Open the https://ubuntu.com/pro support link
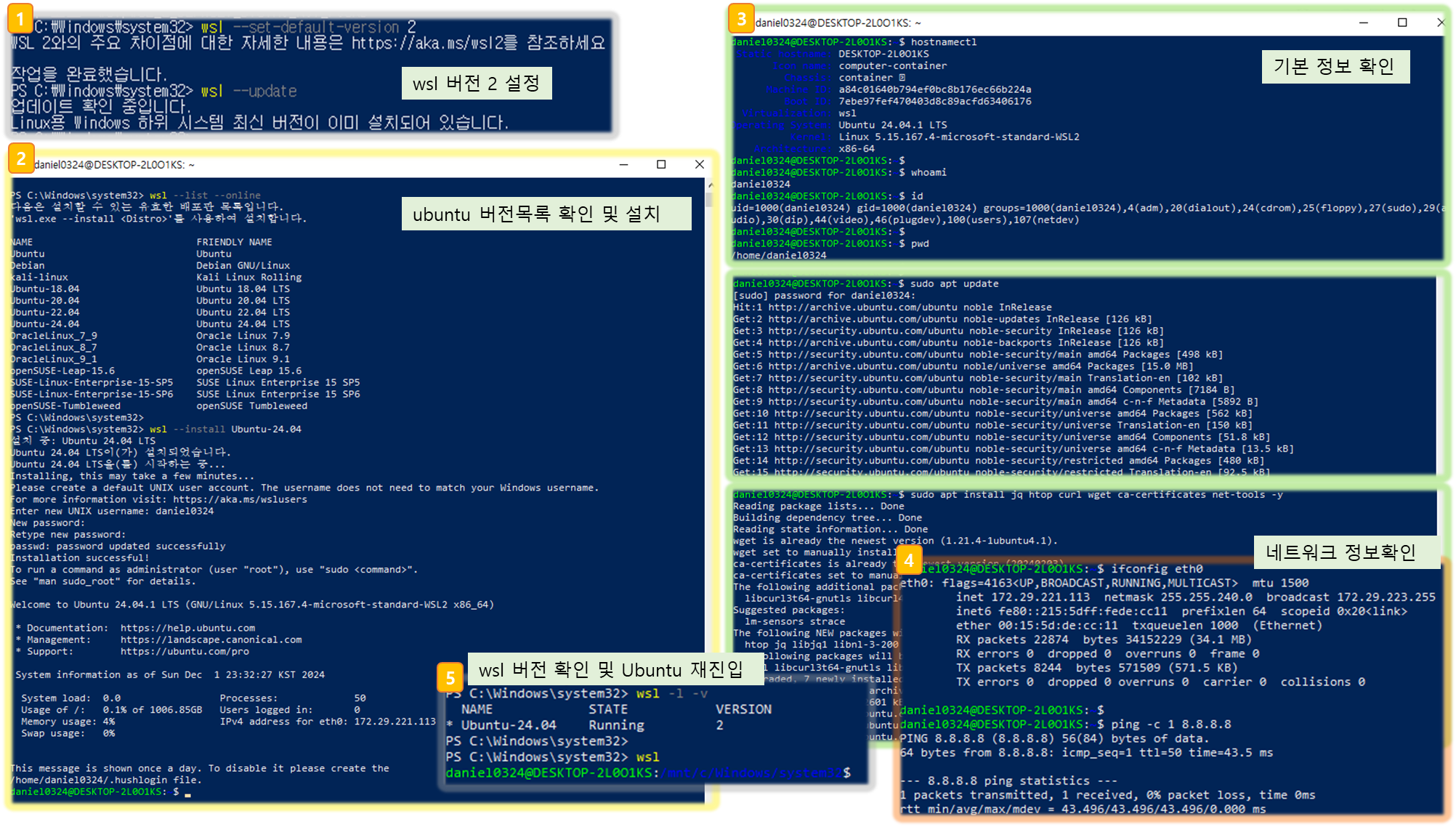The image size is (1456, 827). tap(185, 651)
